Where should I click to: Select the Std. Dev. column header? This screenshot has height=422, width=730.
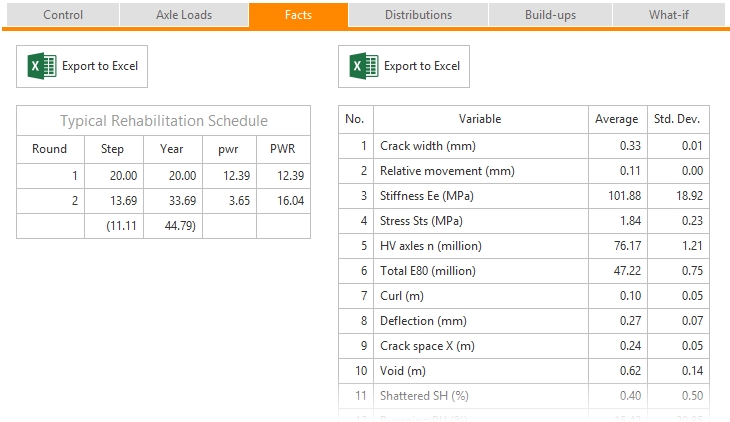pyautogui.click(x=677, y=119)
